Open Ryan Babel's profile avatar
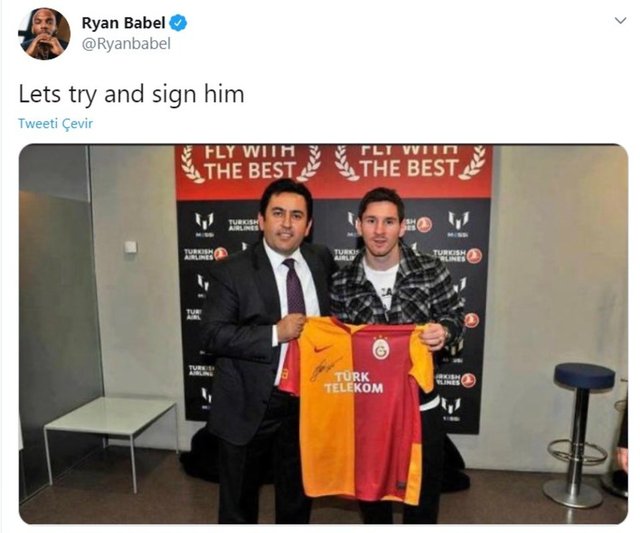 click(x=44, y=34)
